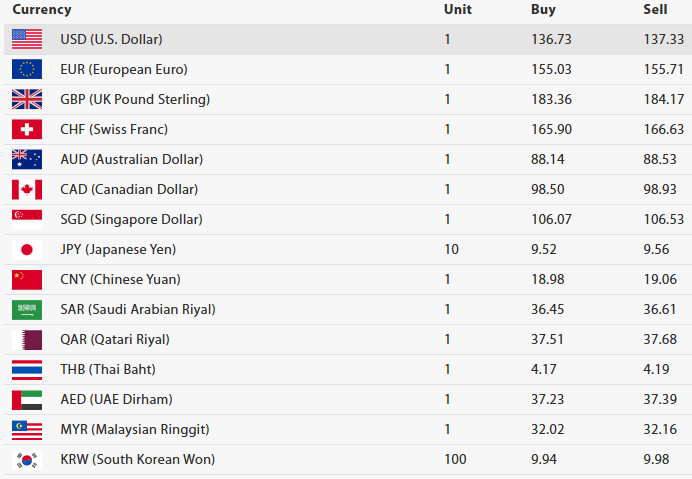Viewport: 692px width, 479px height.
Task: Click the Canadian flag icon
Action: tap(27, 189)
